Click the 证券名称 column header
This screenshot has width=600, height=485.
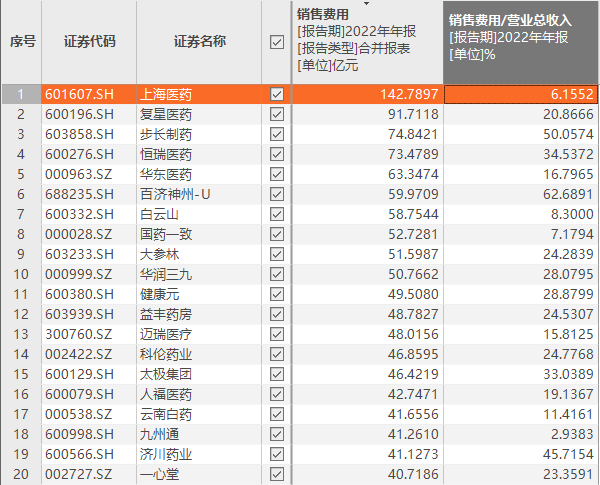[199, 42]
